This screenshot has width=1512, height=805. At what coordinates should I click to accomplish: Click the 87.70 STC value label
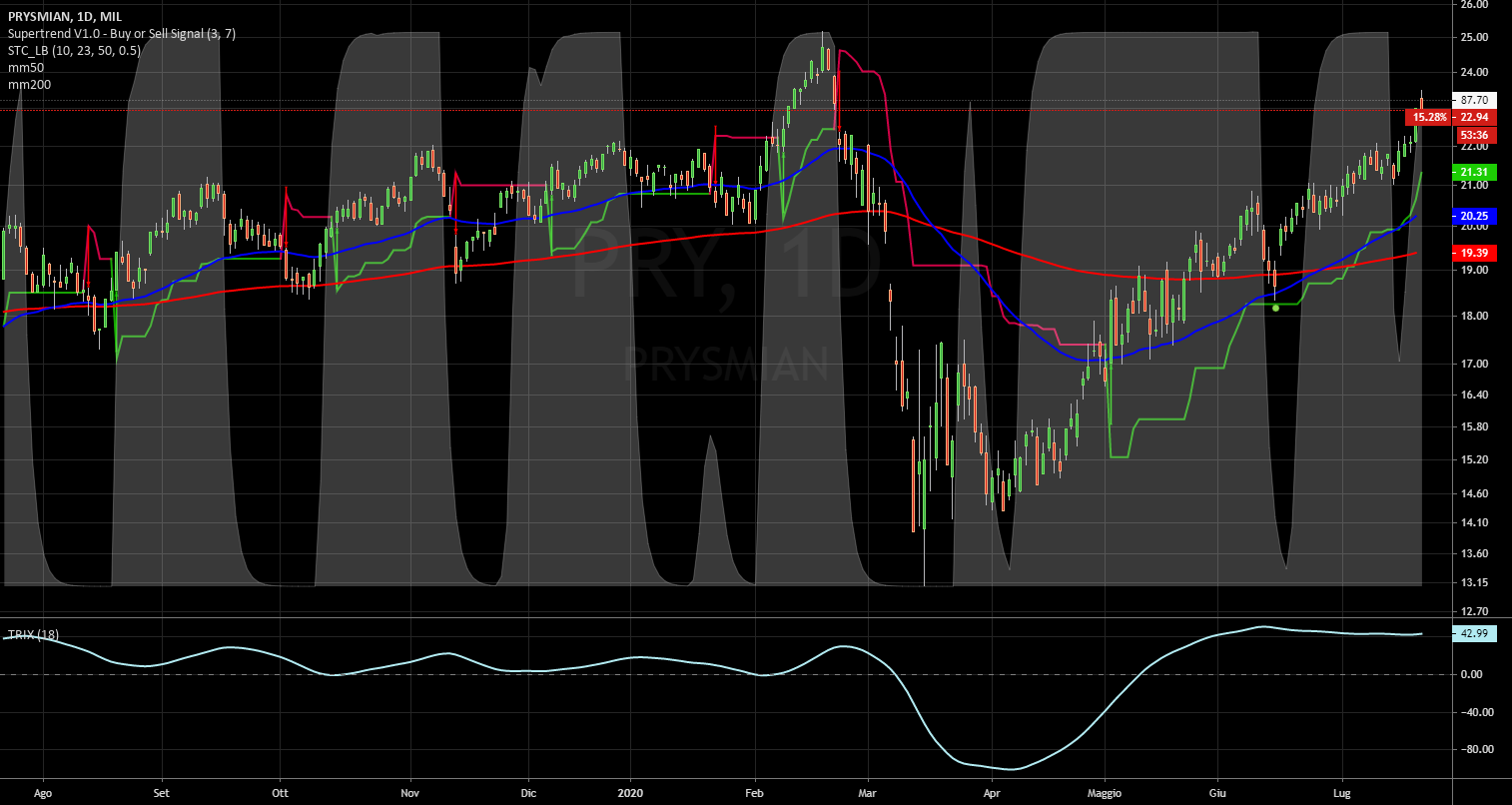tap(1473, 100)
